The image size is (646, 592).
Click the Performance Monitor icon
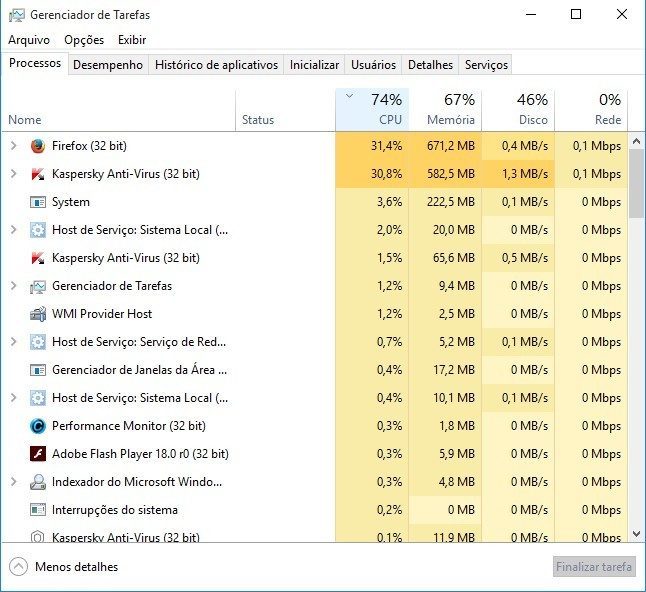[38, 426]
